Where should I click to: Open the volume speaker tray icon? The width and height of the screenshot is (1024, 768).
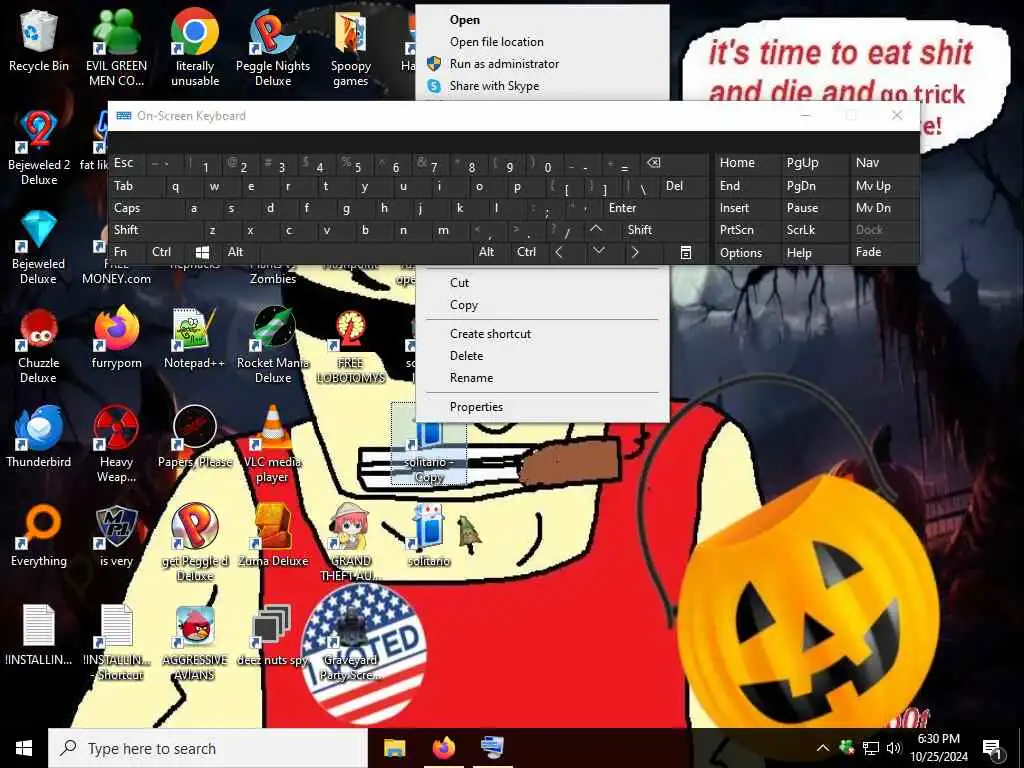pos(893,748)
